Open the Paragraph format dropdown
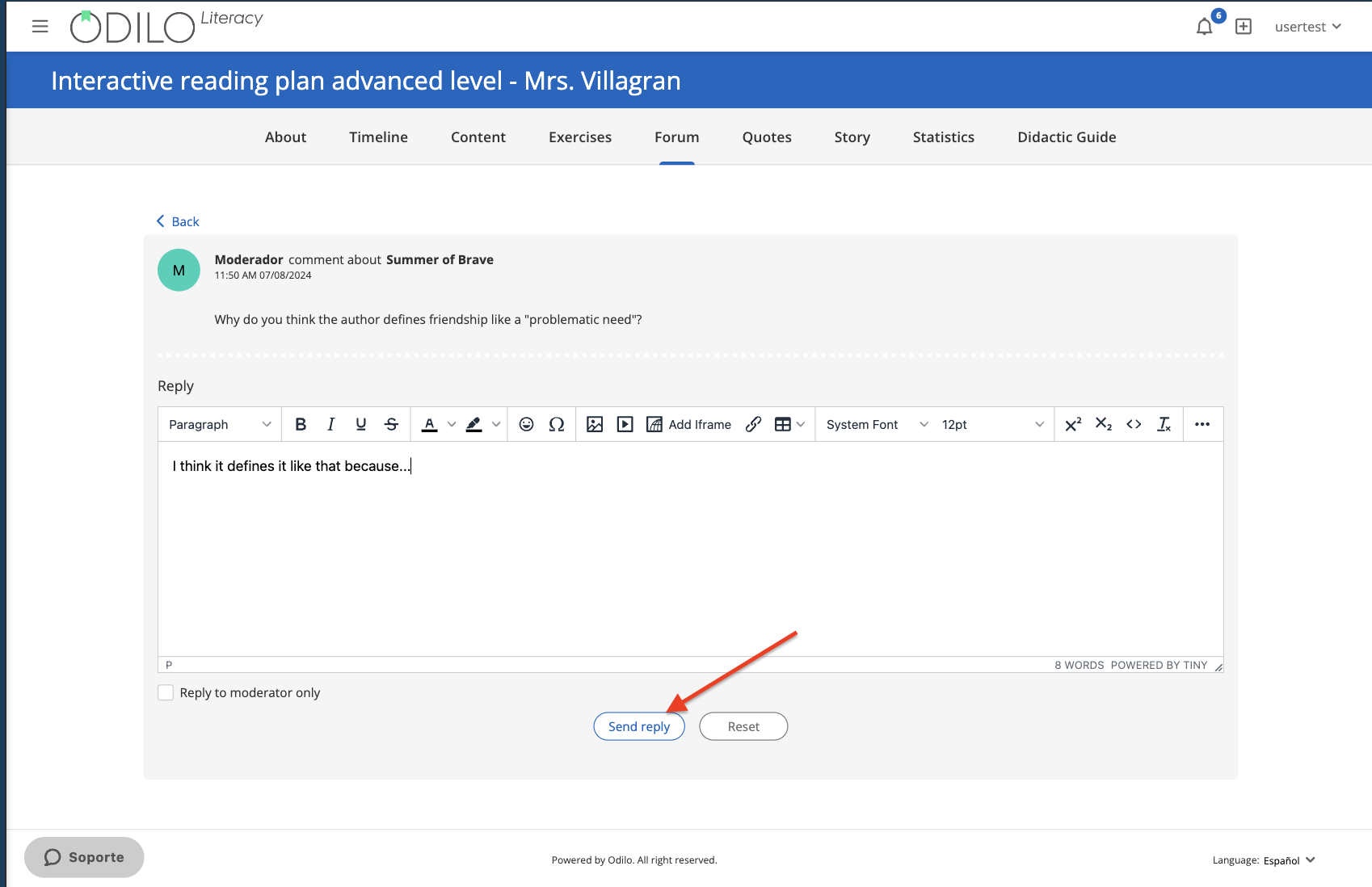 click(x=219, y=424)
